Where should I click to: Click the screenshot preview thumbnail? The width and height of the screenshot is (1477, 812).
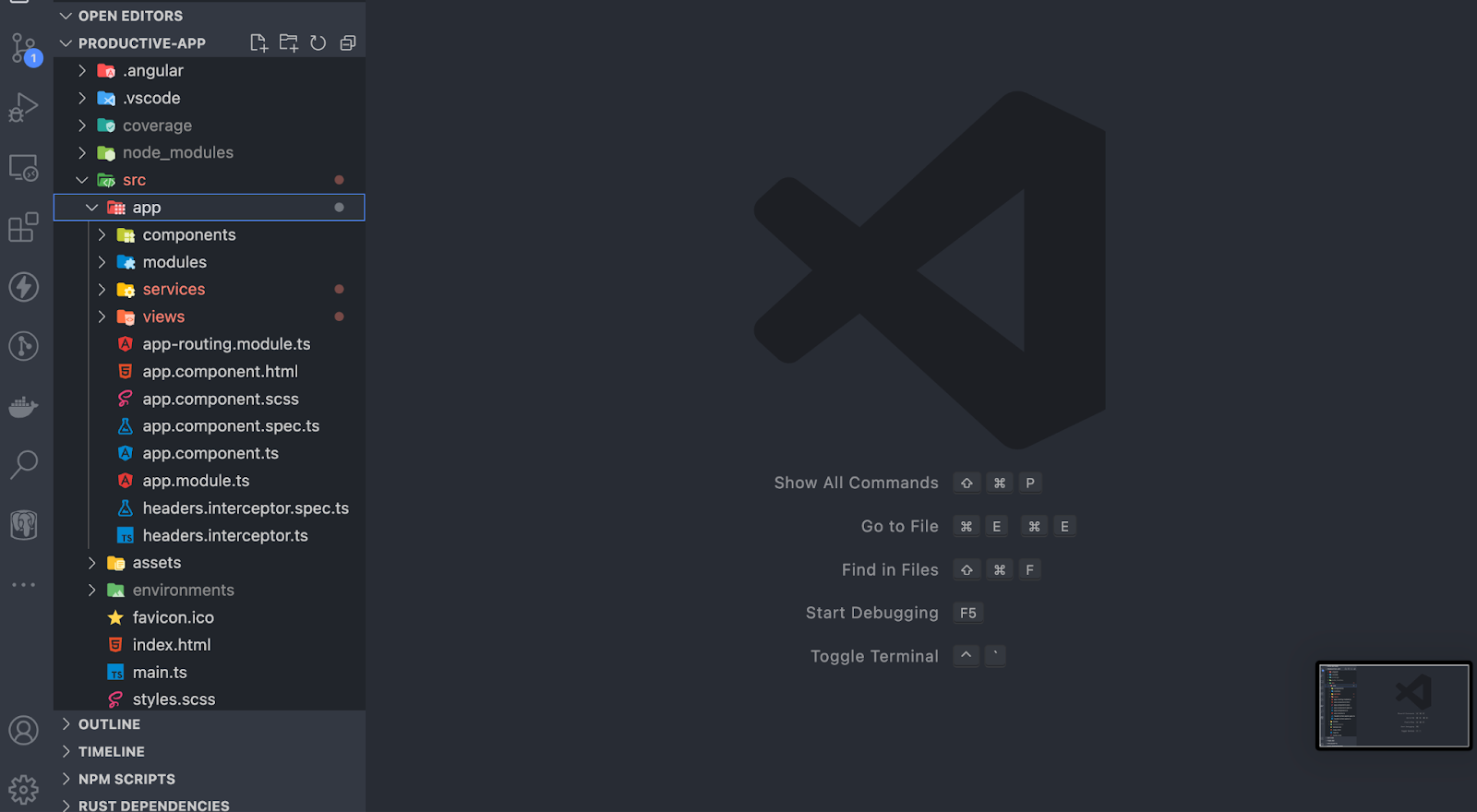[x=1393, y=706]
